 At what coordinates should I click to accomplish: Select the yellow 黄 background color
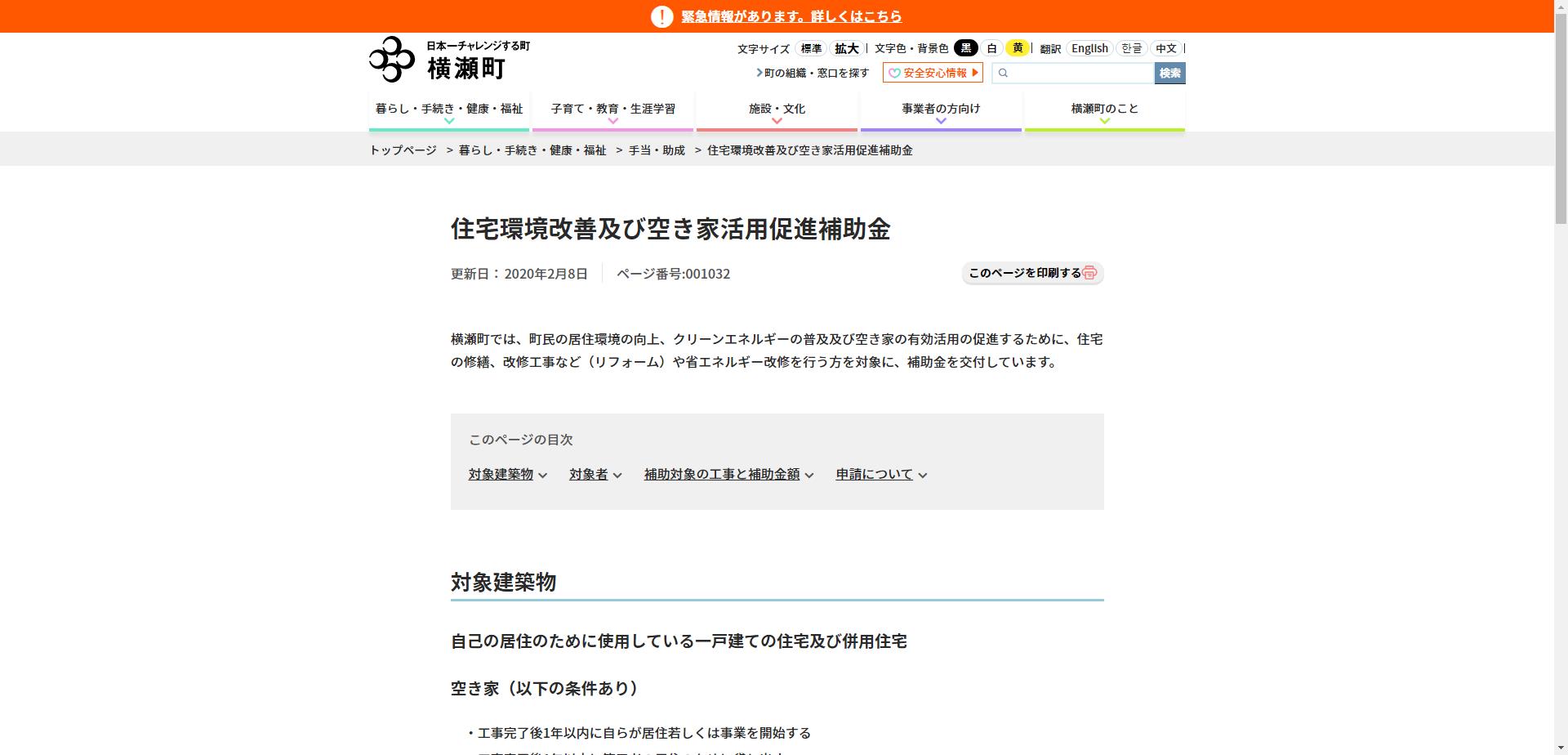point(1018,48)
